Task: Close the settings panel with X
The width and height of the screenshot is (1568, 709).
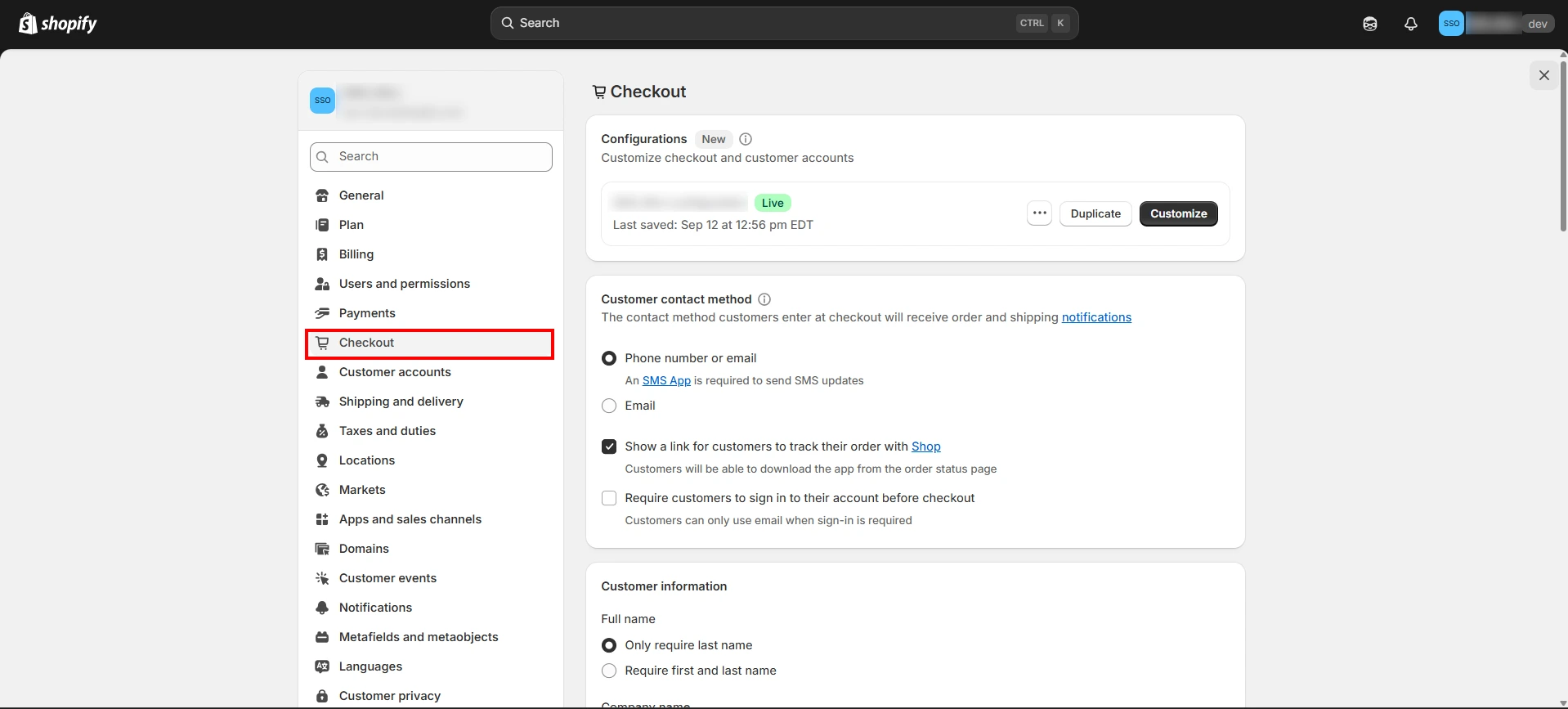Action: point(1543,75)
